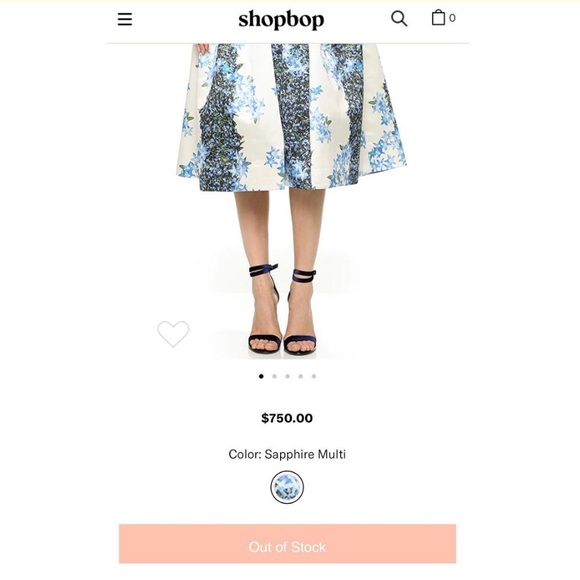
Task: View the fifth product image dot
Action: coord(314,376)
